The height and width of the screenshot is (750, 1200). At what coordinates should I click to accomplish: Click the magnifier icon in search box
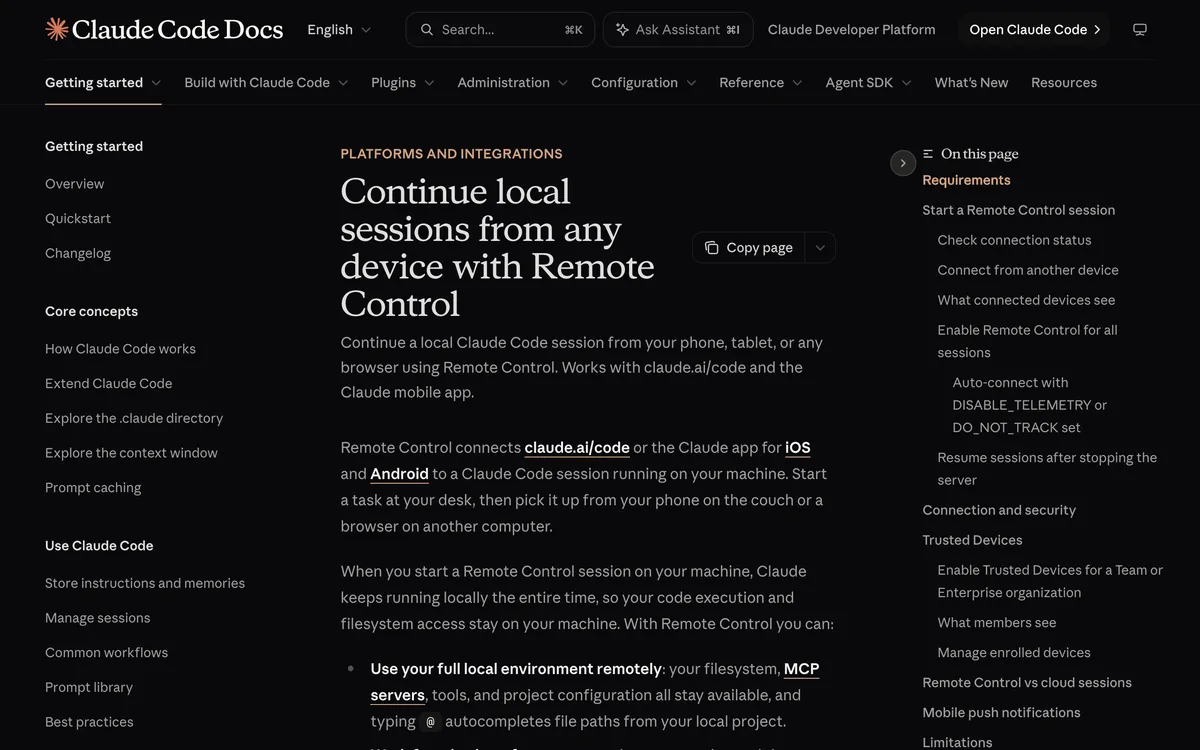(427, 30)
